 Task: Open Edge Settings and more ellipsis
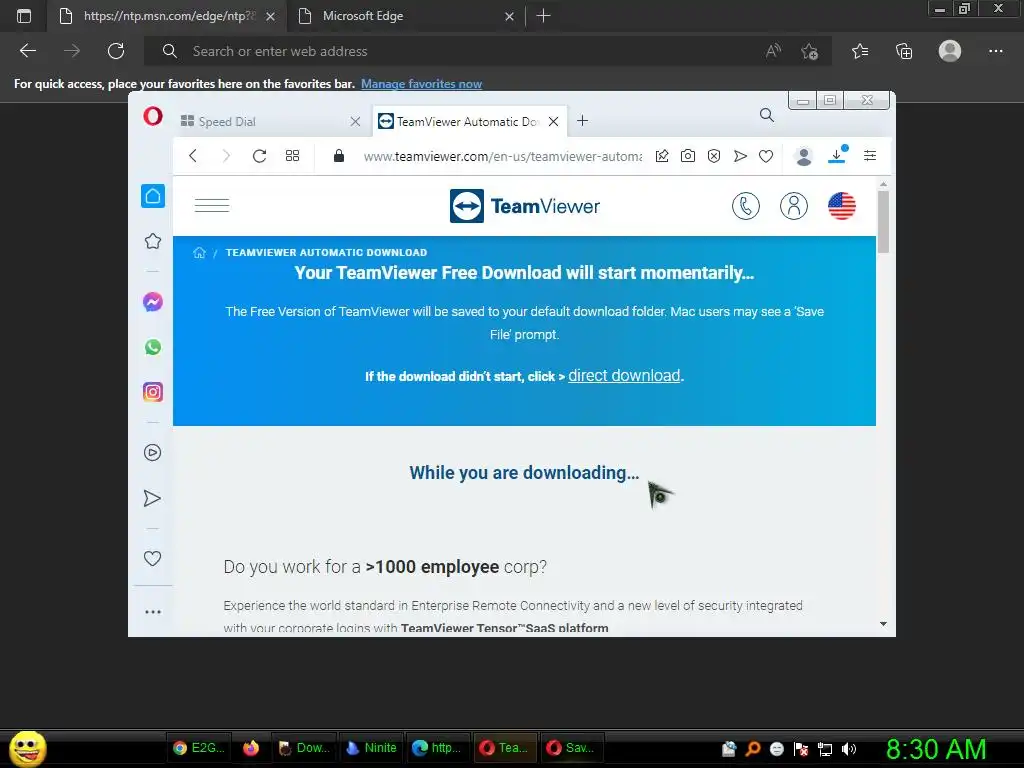[x=995, y=51]
